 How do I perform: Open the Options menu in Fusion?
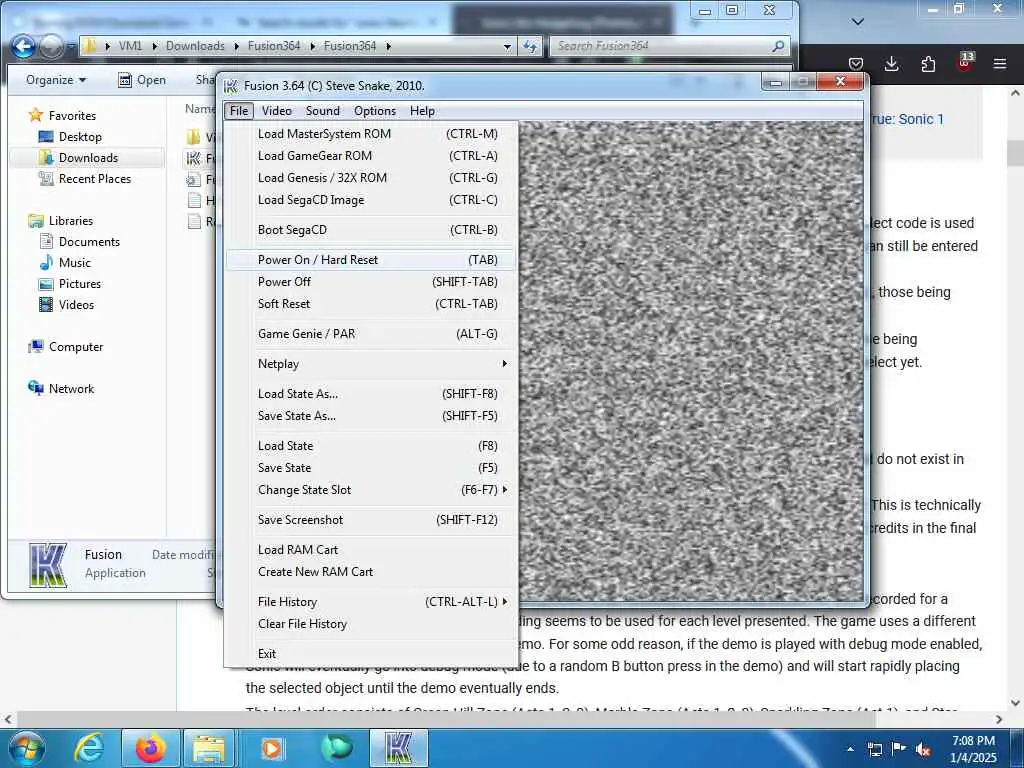(x=375, y=111)
